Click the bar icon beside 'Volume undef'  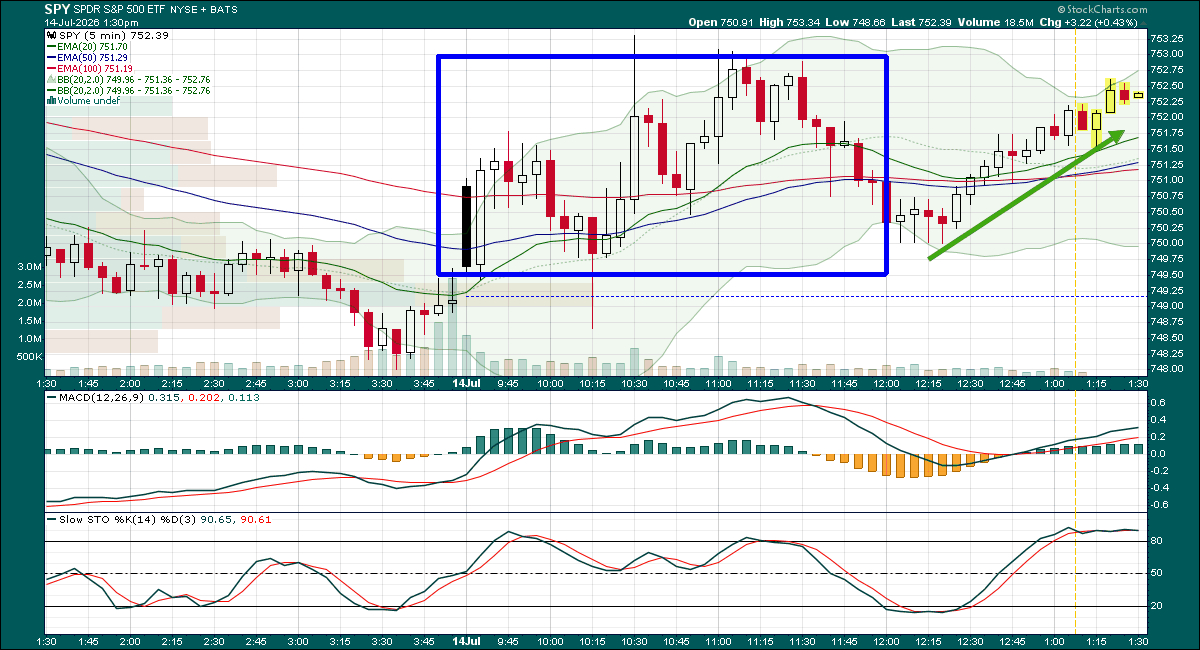pyautogui.click(x=51, y=101)
